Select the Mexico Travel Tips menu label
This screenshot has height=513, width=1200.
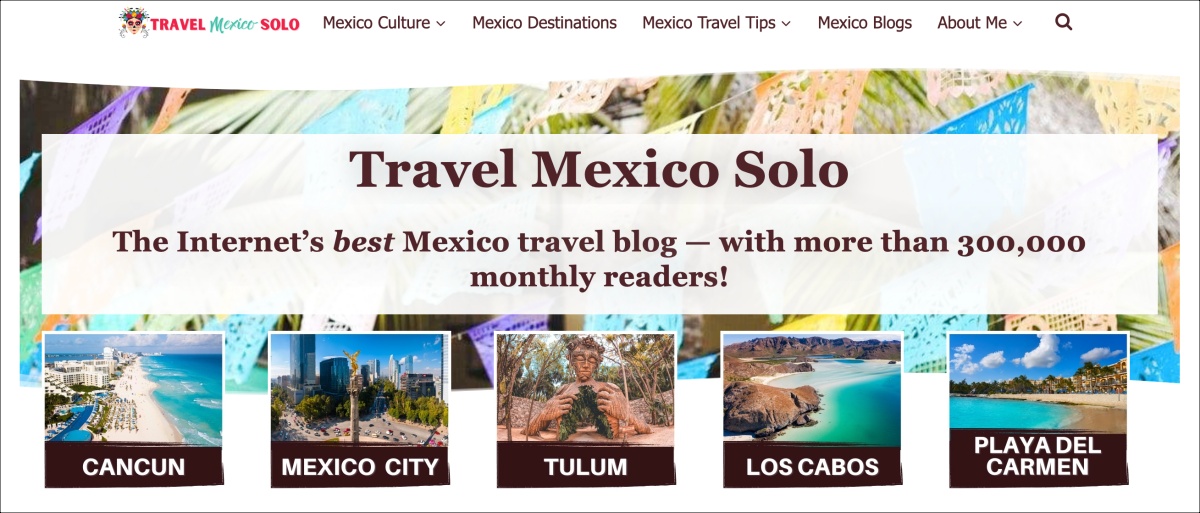click(709, 22)
